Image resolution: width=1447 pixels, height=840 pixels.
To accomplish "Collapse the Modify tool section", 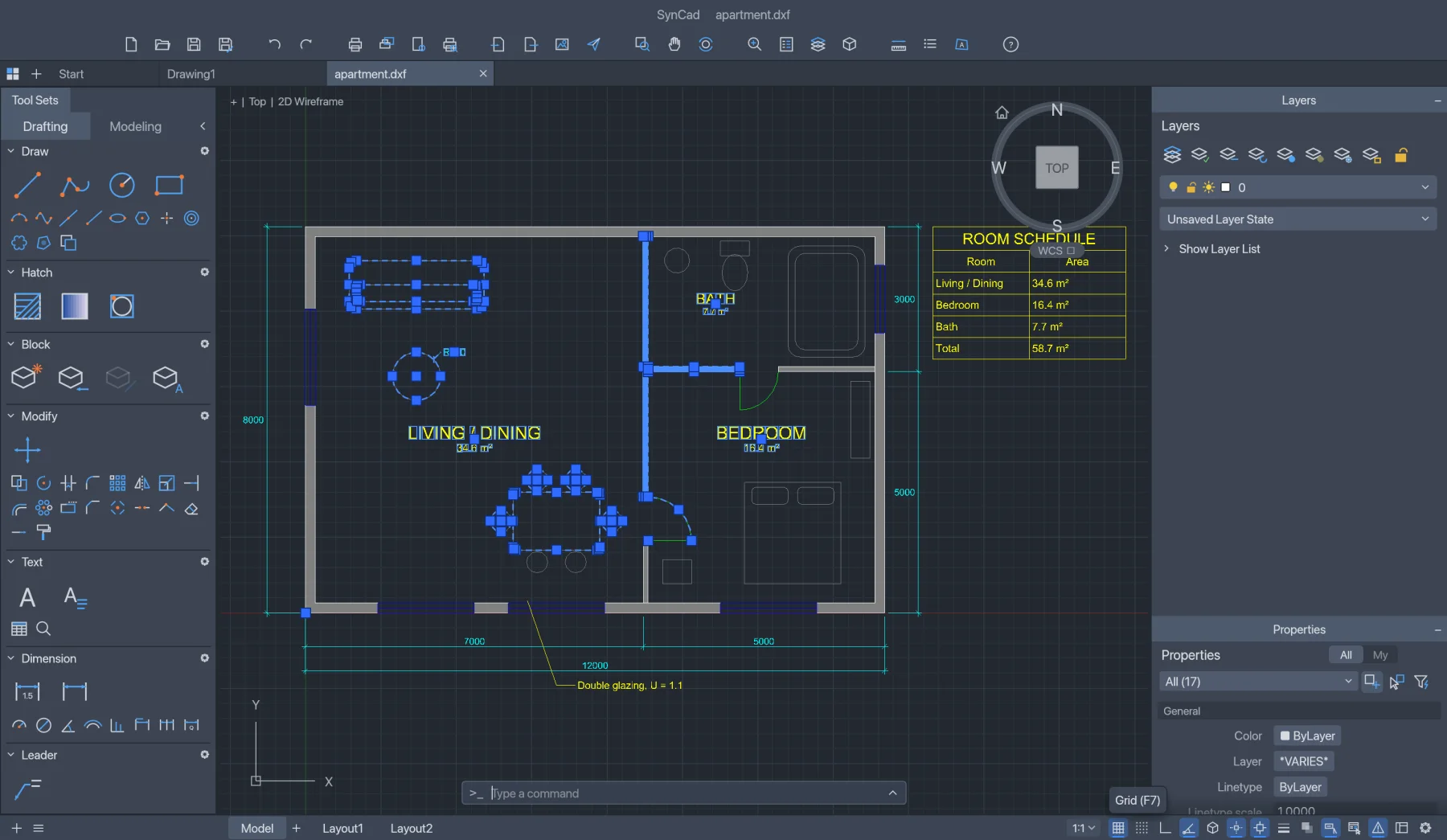I will pyautogui.click(x=11, y=416).
